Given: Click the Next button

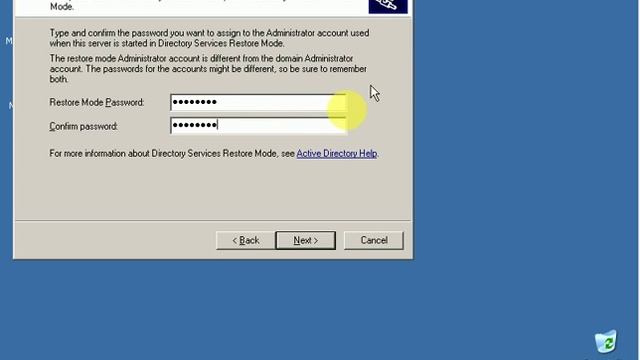Looking at the screenshot, I should (306, 240).
